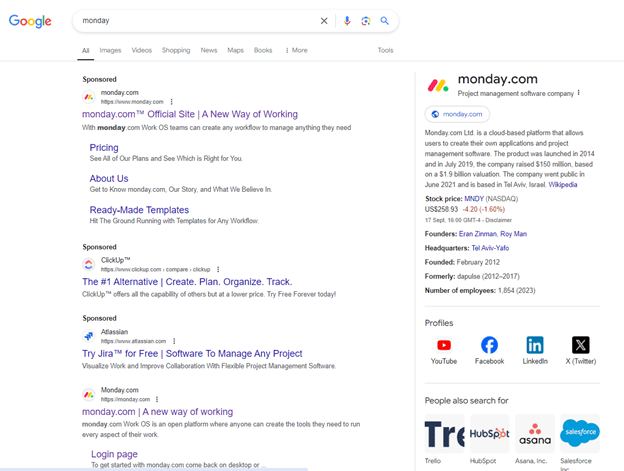The width and height of the screenshot is (624, 471).
Task: Open the Tools filter options
Action: pyautogui.click(x=385, y=50)
